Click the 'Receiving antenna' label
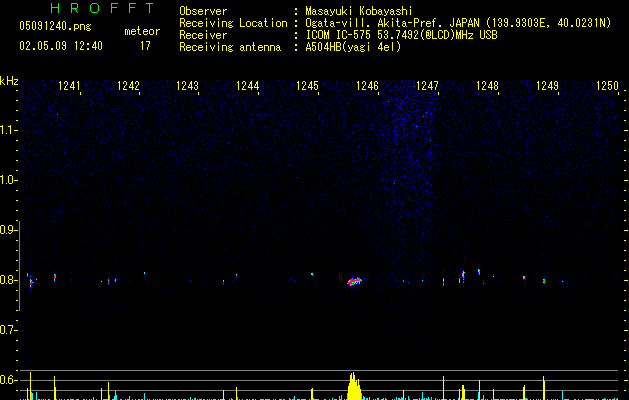The width and height of the screenshot is (629, 400). coord(230,47)
